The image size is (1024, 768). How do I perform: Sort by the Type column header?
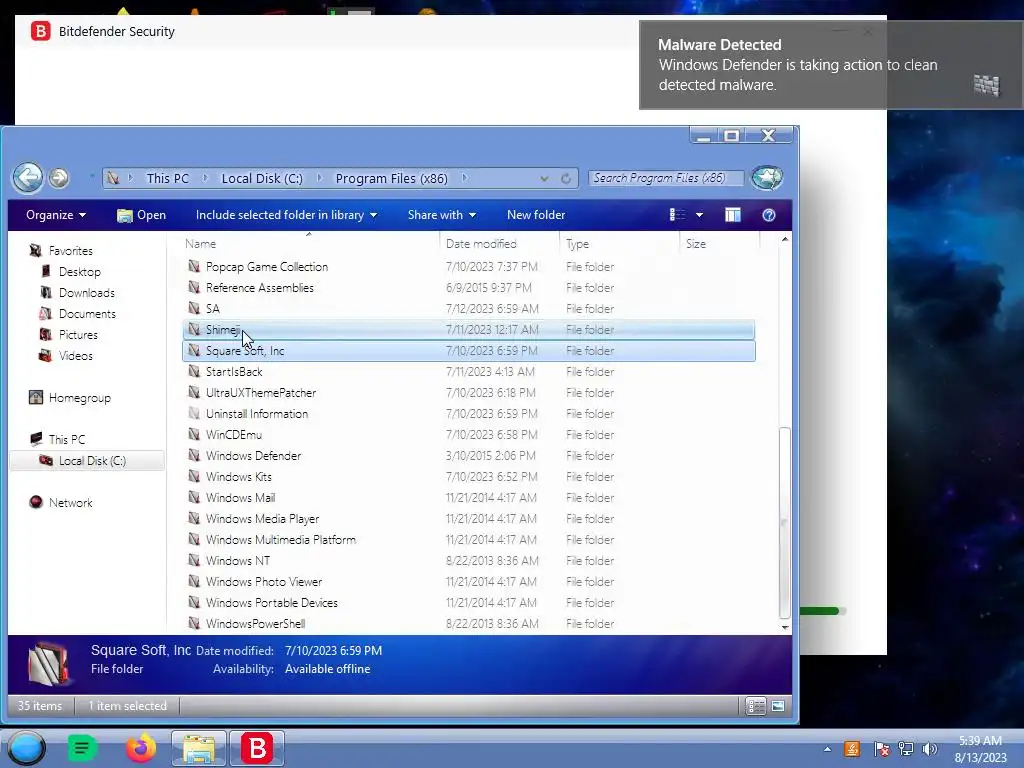(577, 244)
